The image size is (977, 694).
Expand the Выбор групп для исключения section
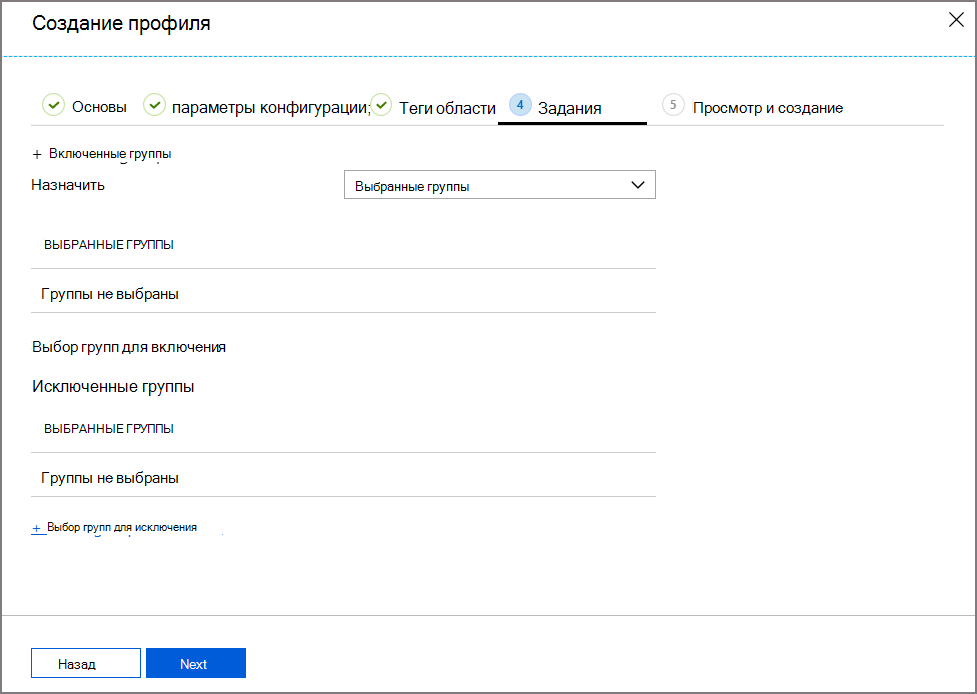pos(120,527)
